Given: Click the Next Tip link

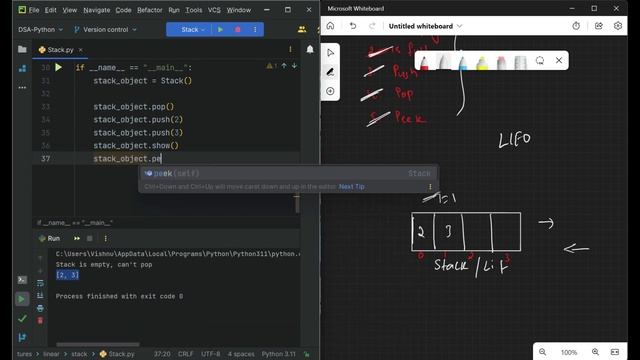Looking at the screenshot, I should tap(351, 187).
